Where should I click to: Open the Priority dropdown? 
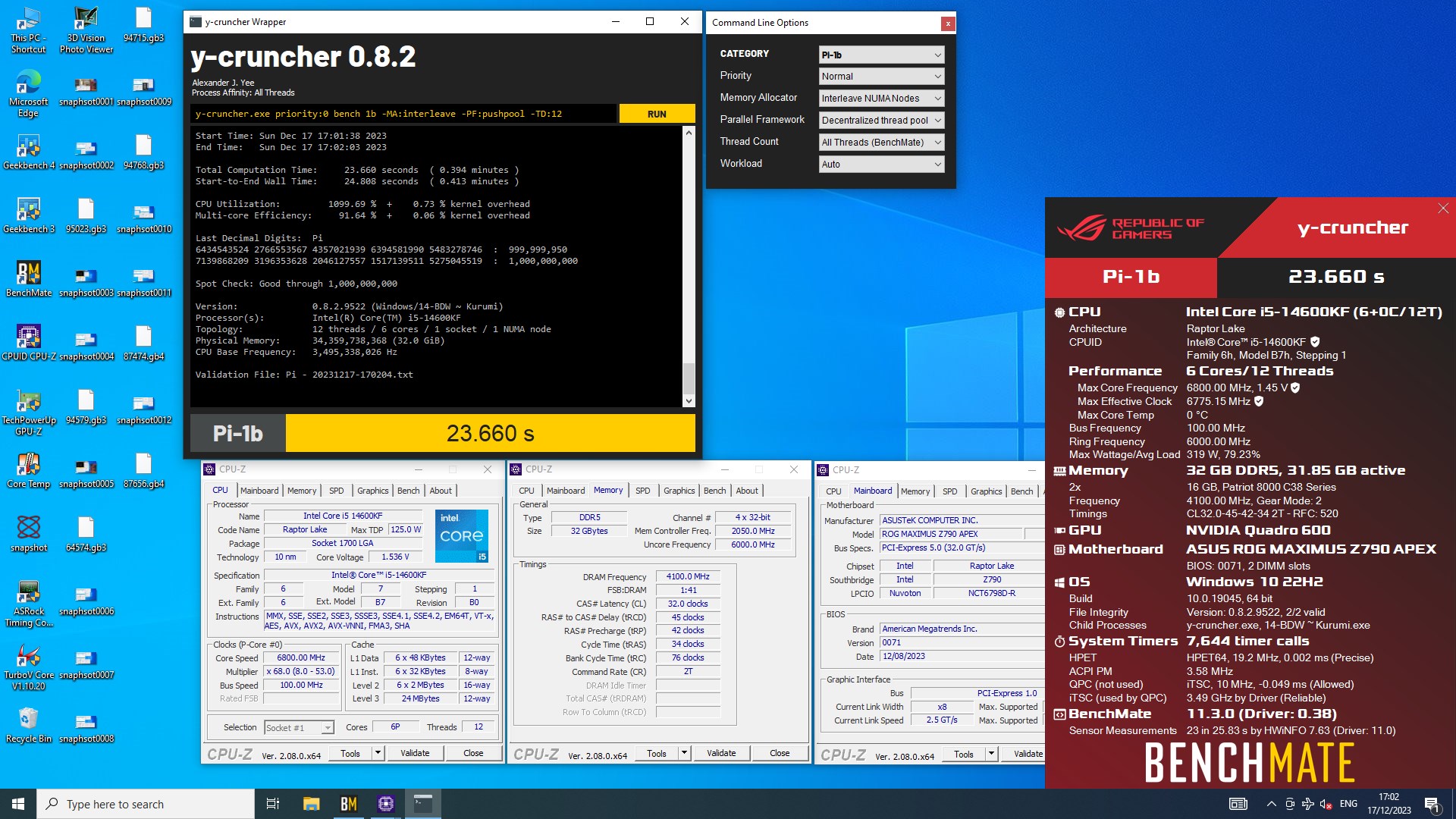click(x=882, y=77)
